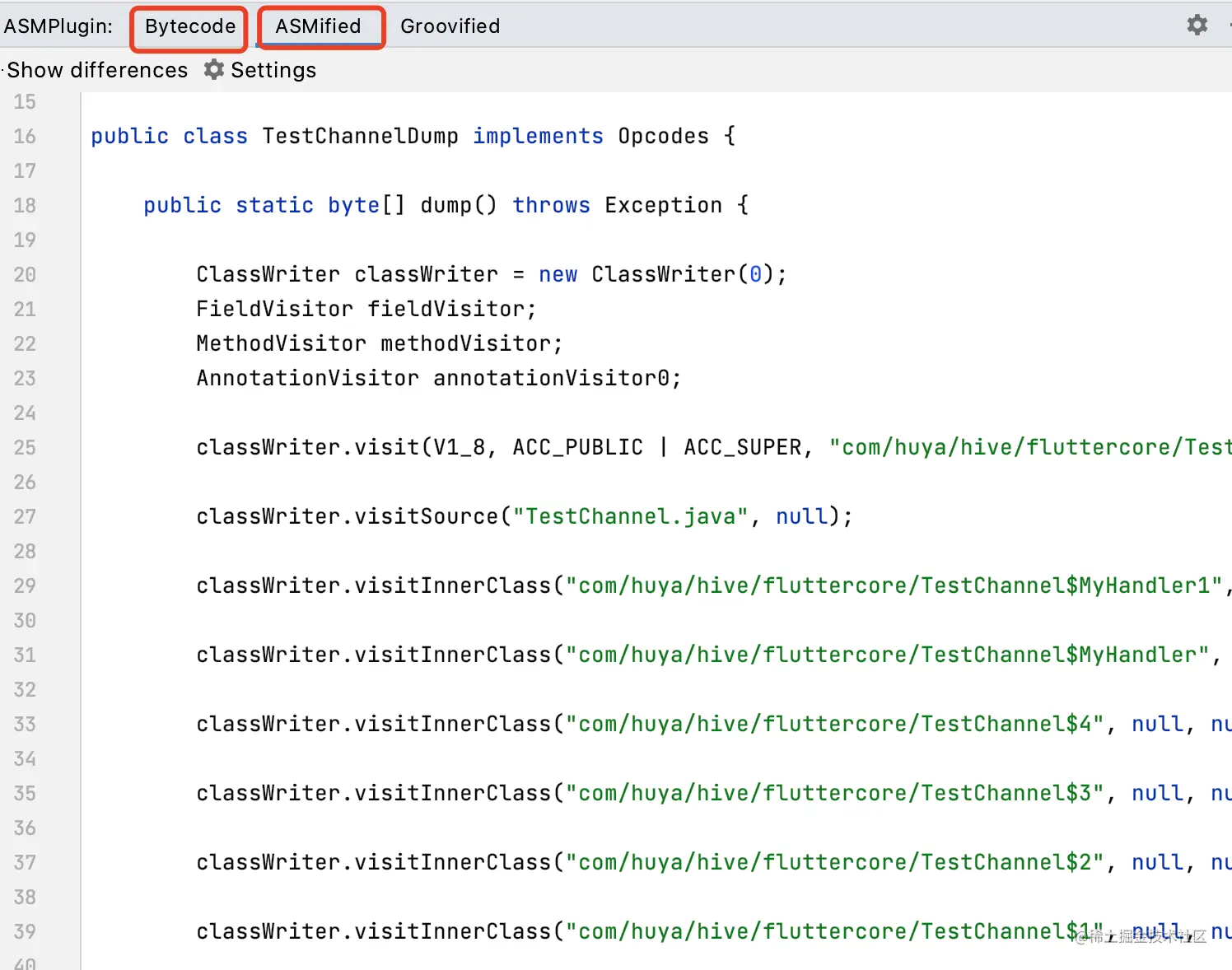This screenshot has width=1232, height=970.
Task: Click the TestChannel$3 string
Action: [x=834, y=793]
